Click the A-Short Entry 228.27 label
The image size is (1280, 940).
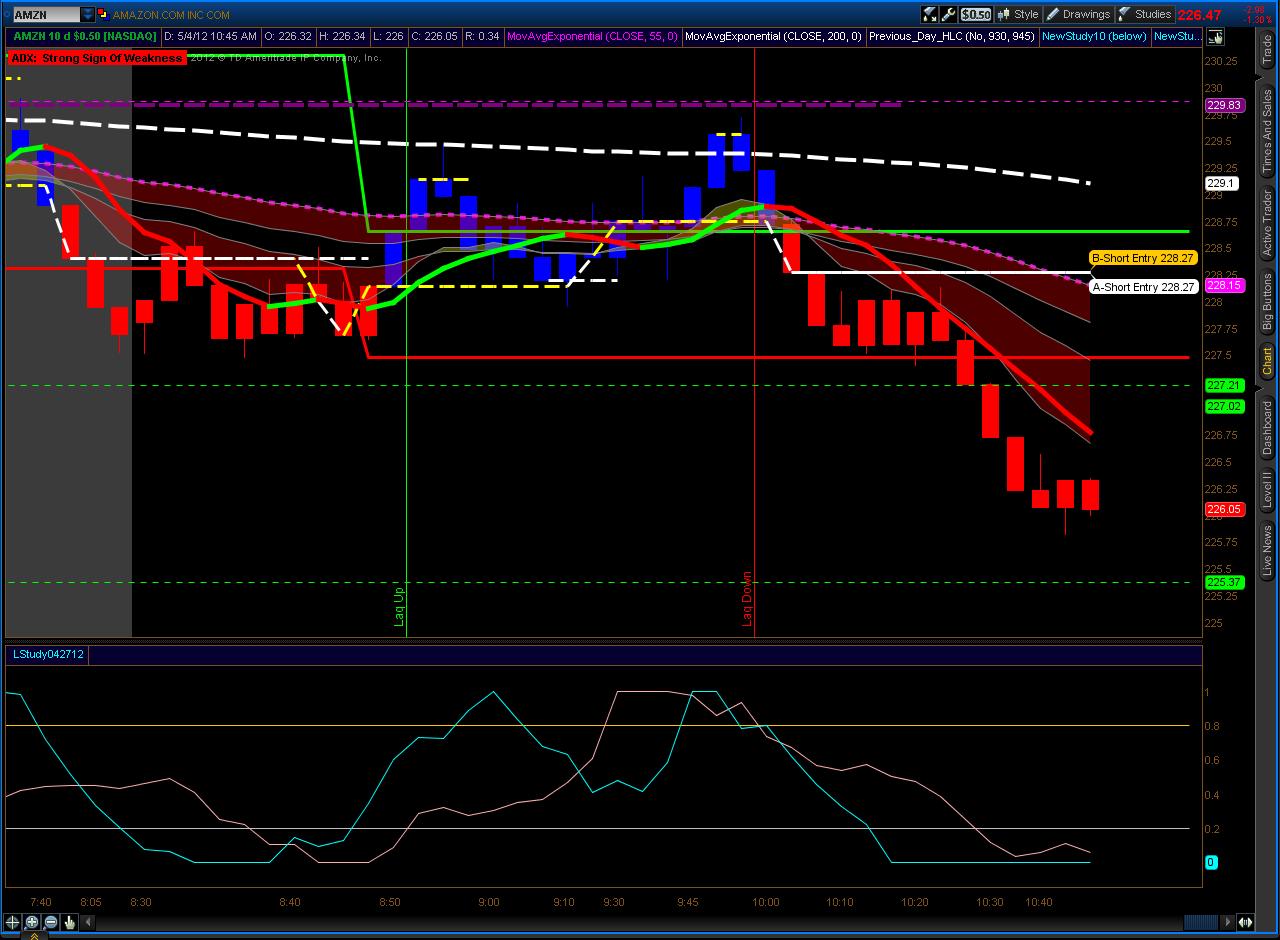1143,287
